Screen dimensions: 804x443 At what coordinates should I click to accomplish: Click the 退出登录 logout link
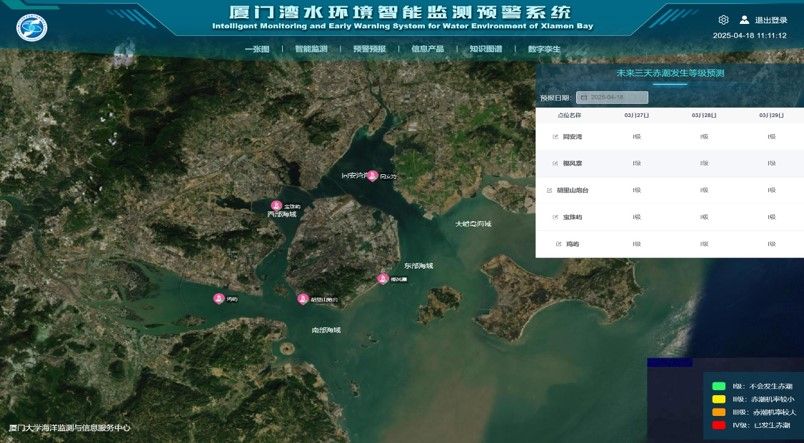tap(771, 20)
